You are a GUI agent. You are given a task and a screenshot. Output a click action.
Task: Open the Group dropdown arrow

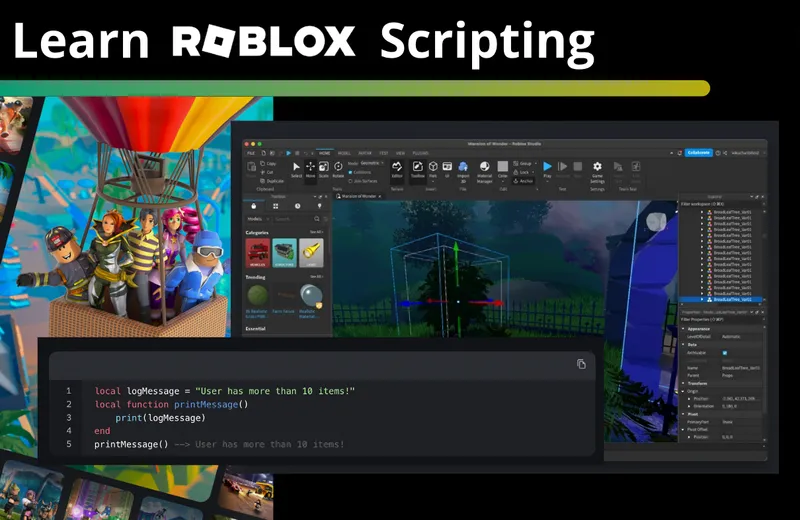(536, 163)
